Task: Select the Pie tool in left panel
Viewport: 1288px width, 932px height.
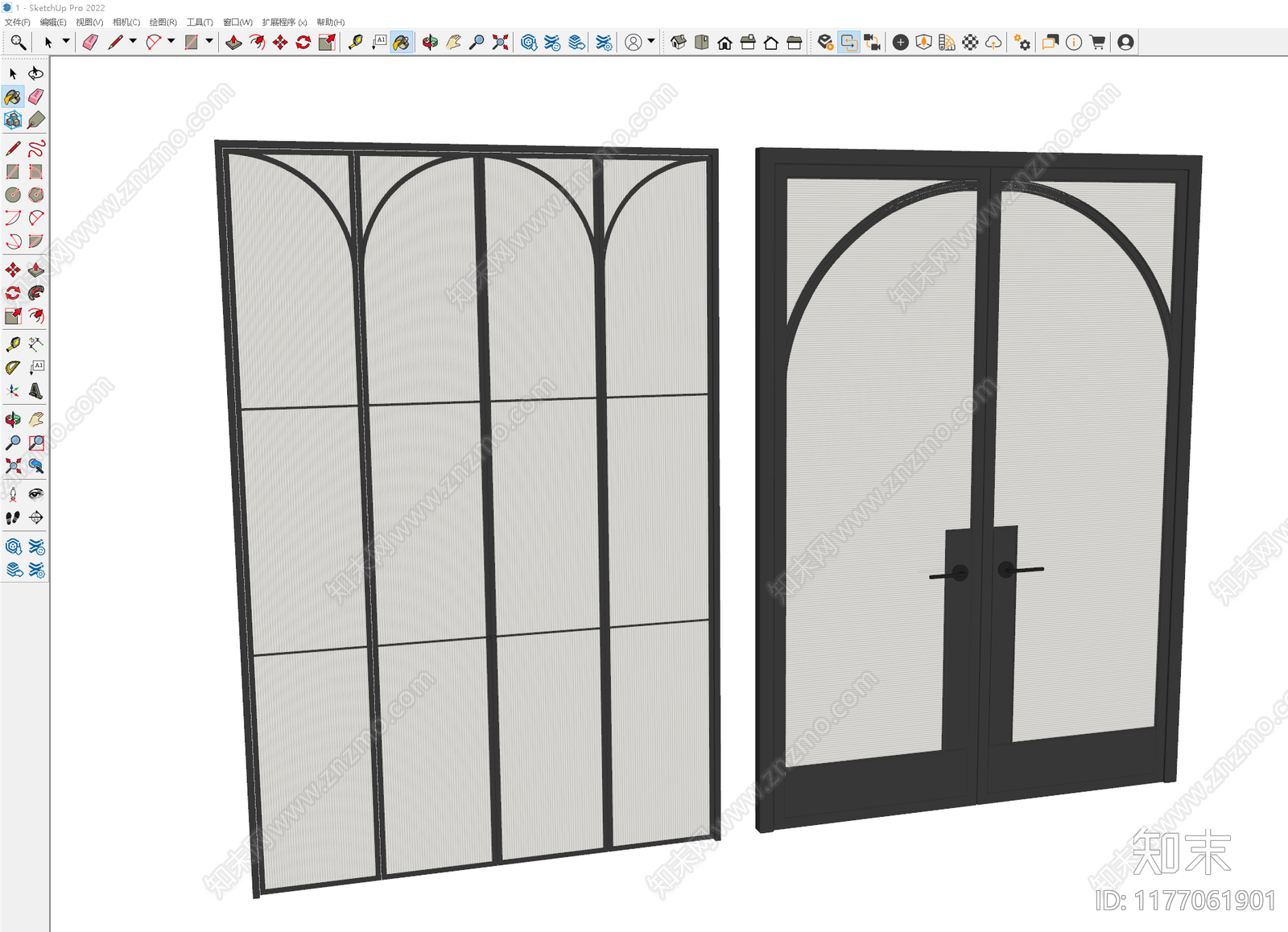Action: (x=36, y=241)
